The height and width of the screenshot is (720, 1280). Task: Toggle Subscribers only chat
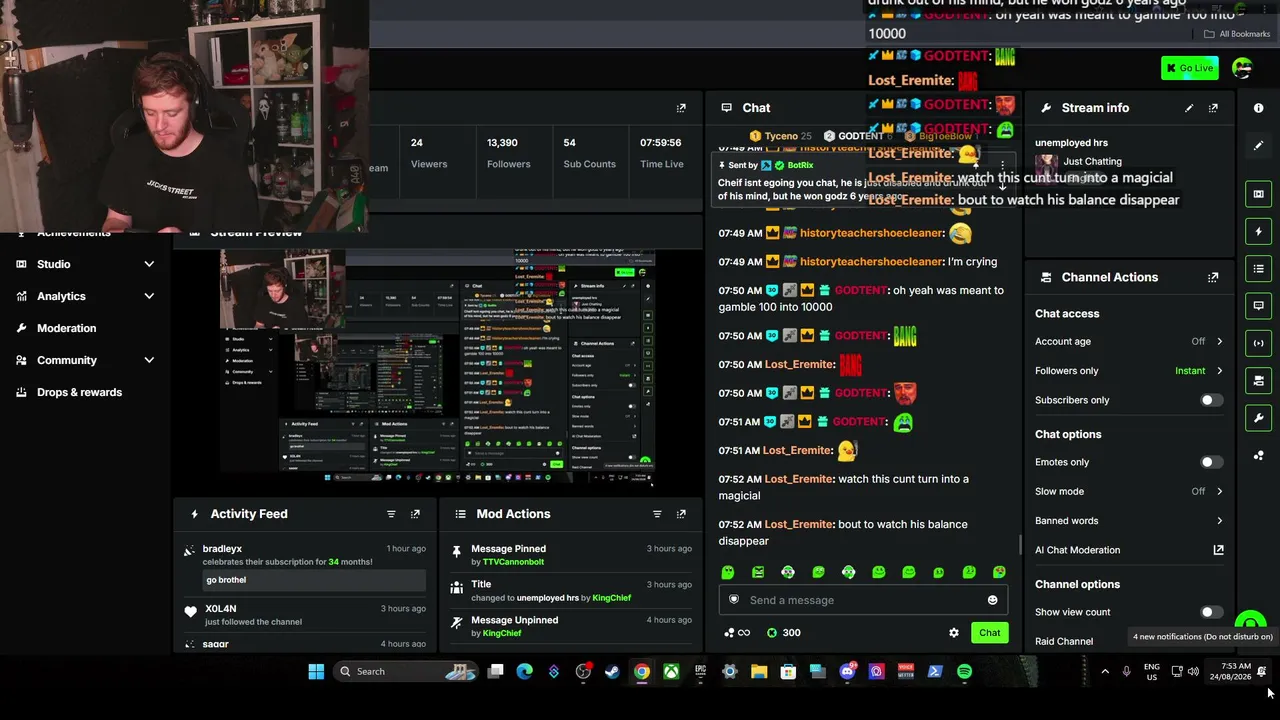[x=1211, y=400]
